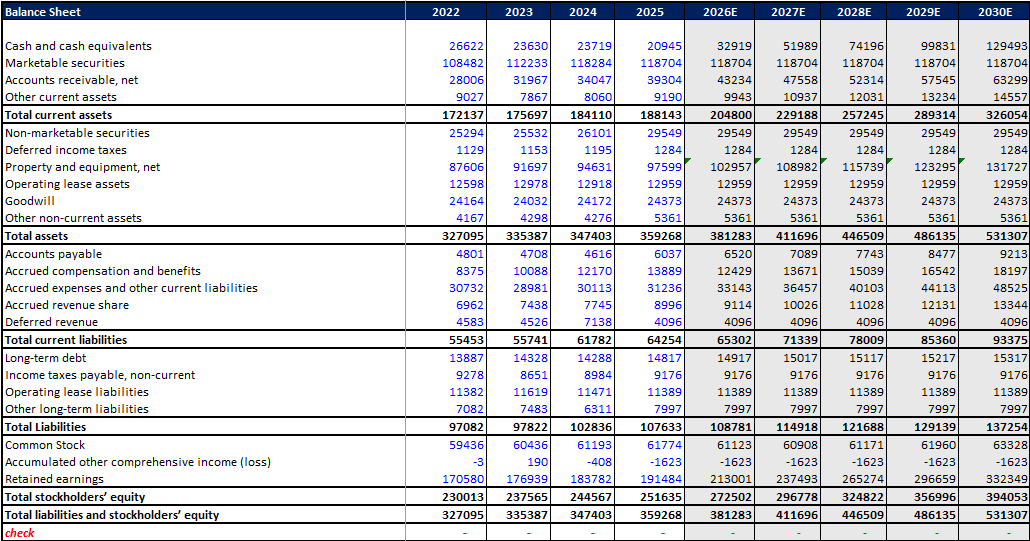Select Property and equipment 2030E value 131727
The image size is (1030, 541).
[1006, 167]
